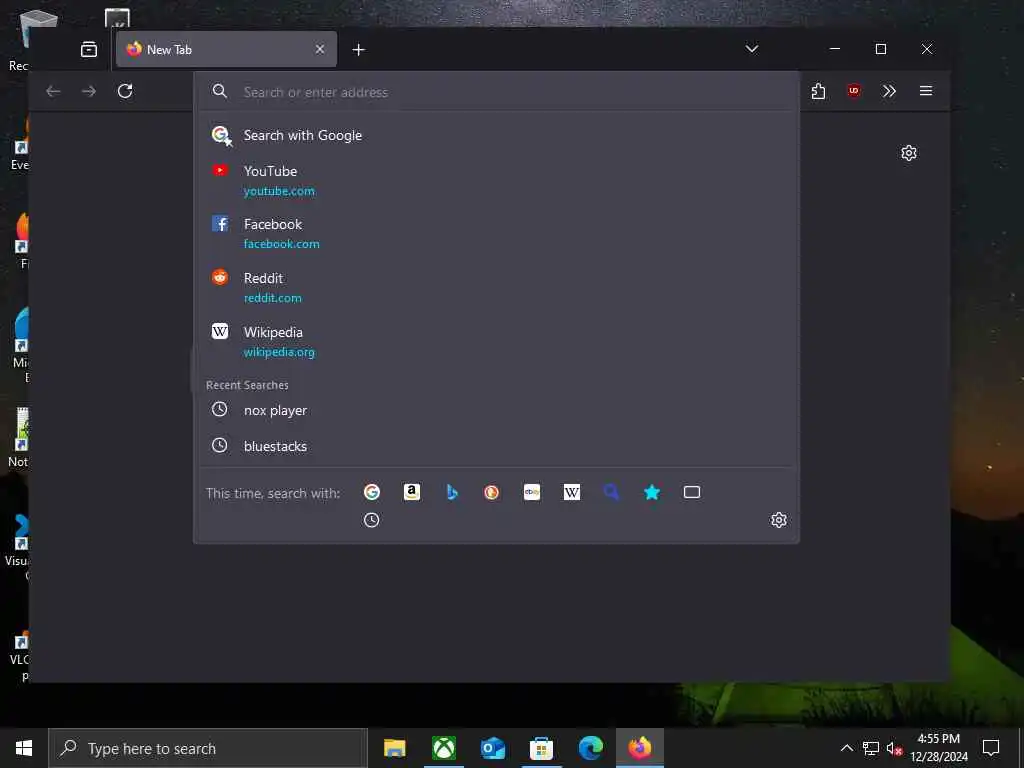The image size is (1024, 768).
Task: Open the uBlock Origin extension icon
Action: pos(854,91)
